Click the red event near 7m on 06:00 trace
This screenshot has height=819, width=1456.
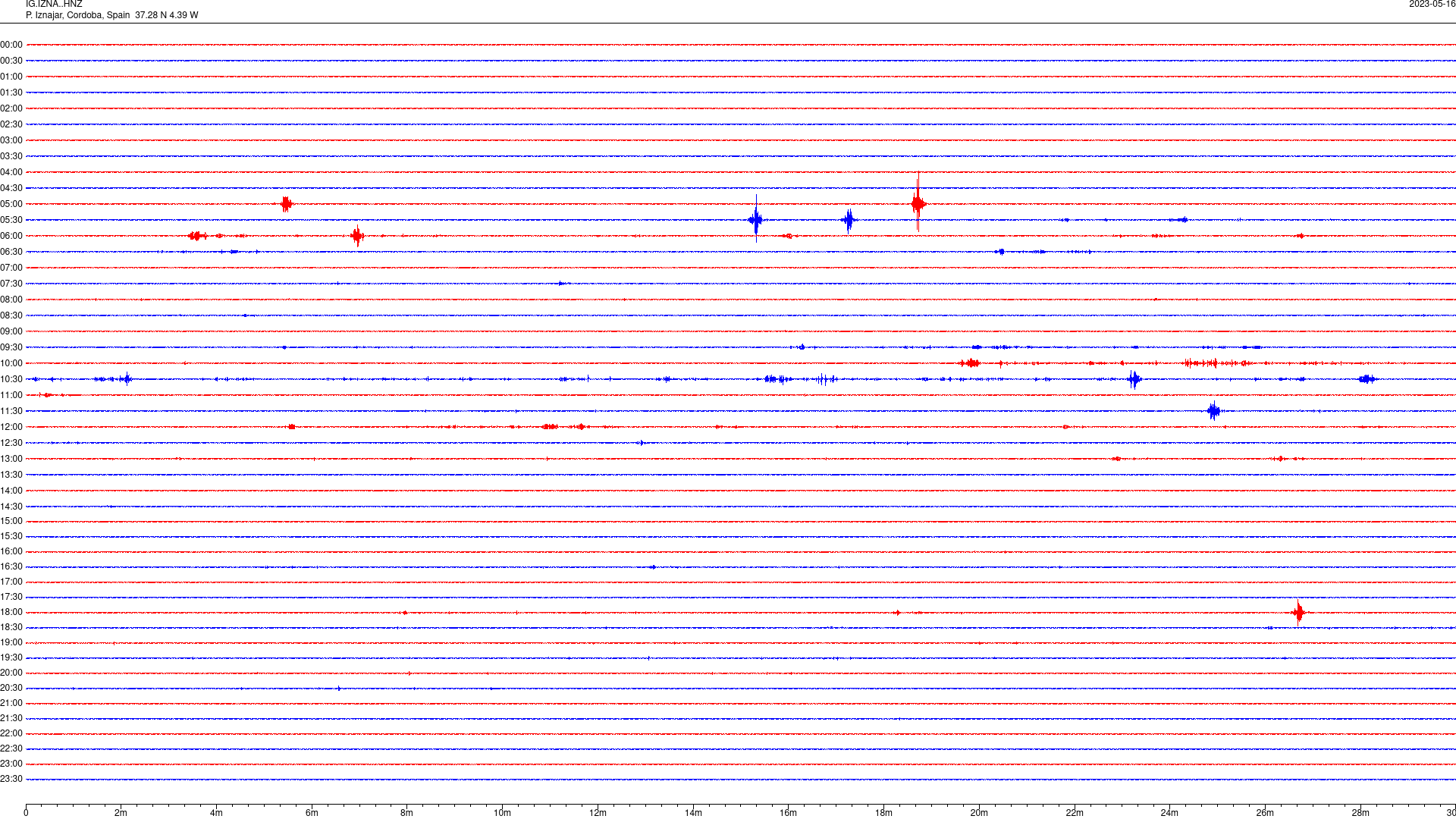(357, 236)
